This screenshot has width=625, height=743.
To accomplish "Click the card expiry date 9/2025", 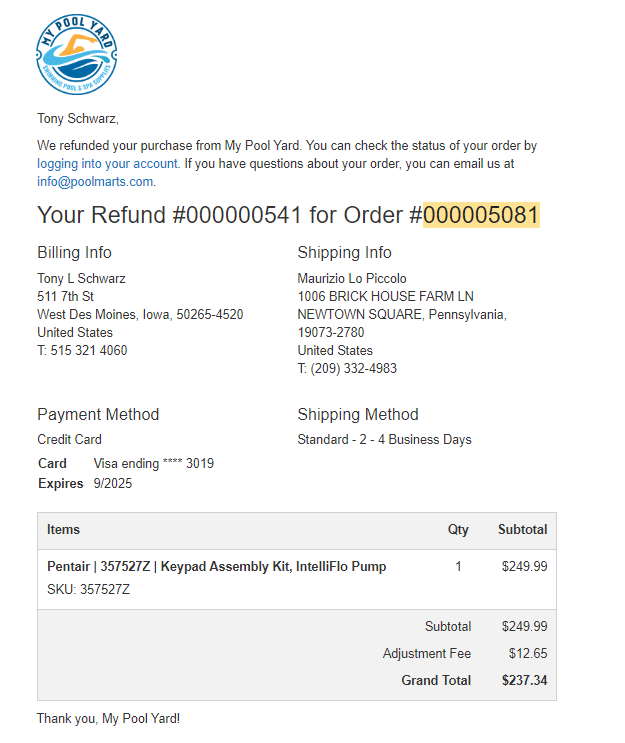I will pyautogui.click(x=113, y=483).
